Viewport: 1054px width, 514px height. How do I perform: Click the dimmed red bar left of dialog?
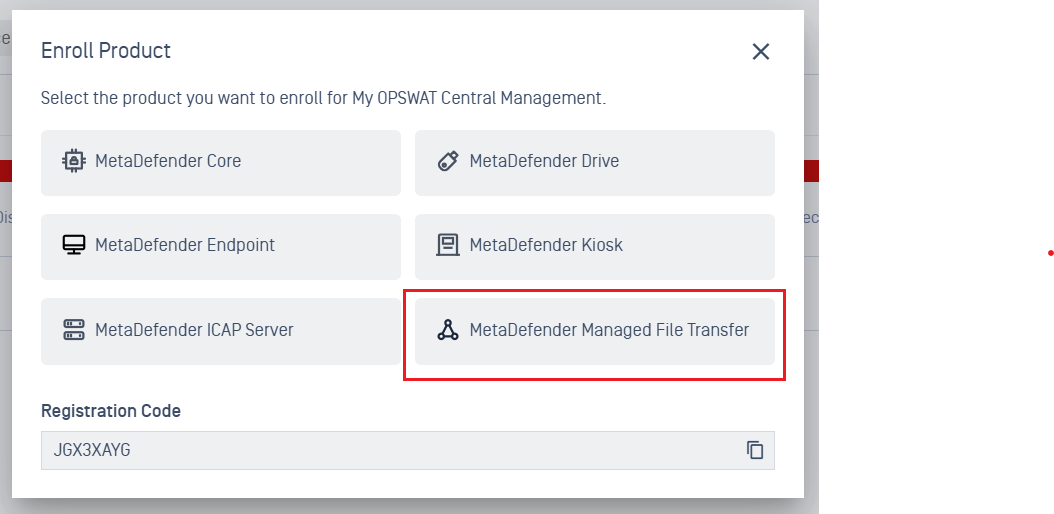point(5,170)
